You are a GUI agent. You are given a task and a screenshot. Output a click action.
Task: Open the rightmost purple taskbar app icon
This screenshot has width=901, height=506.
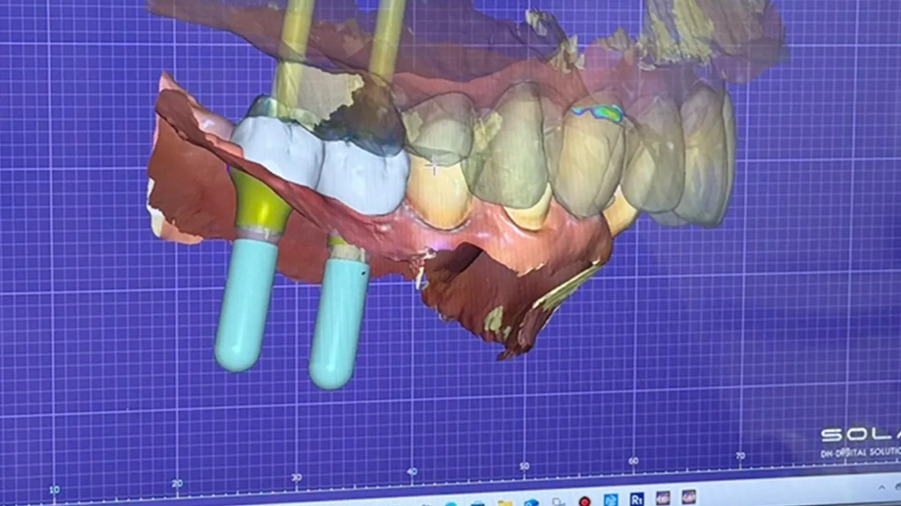tap(688, 497)
